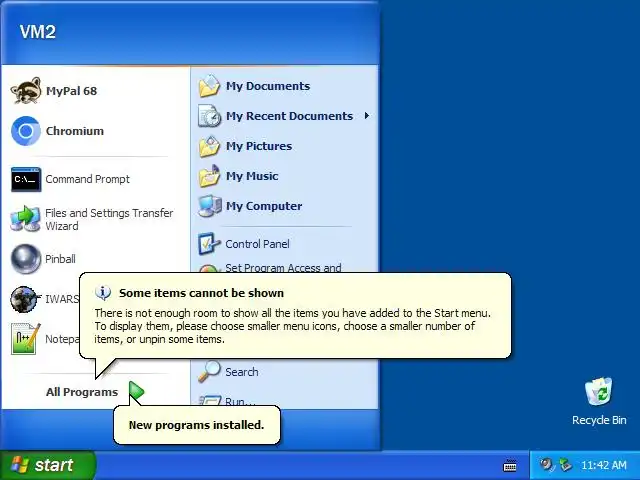This screenshot has width=640, height=480.
Task: Open the IWARS soldier icon
Action: (x=26, y=299)
